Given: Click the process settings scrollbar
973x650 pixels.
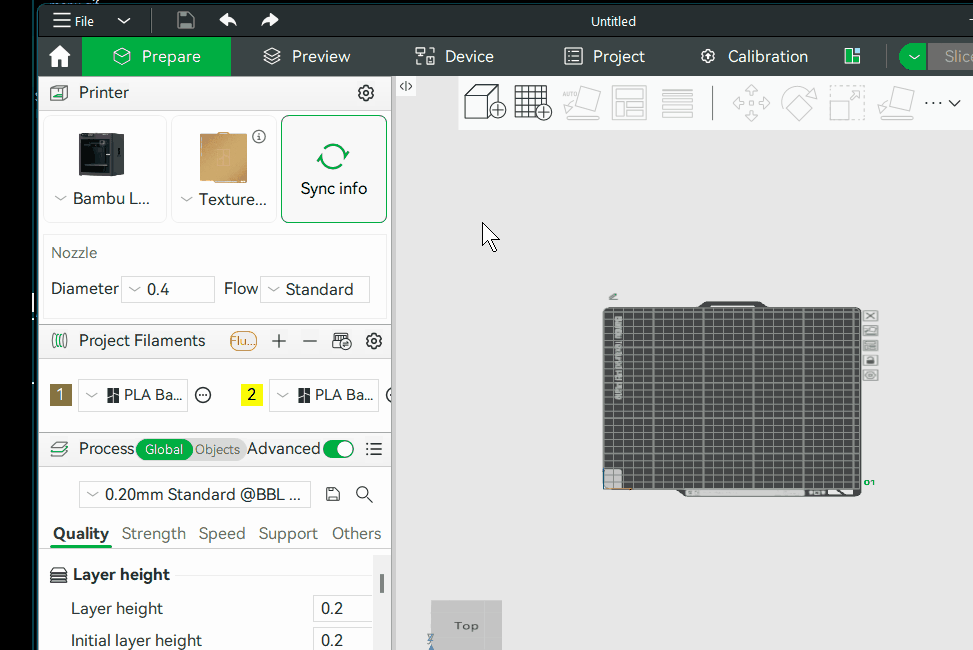Looking at the screenshot, I should [x=382, y=583].
